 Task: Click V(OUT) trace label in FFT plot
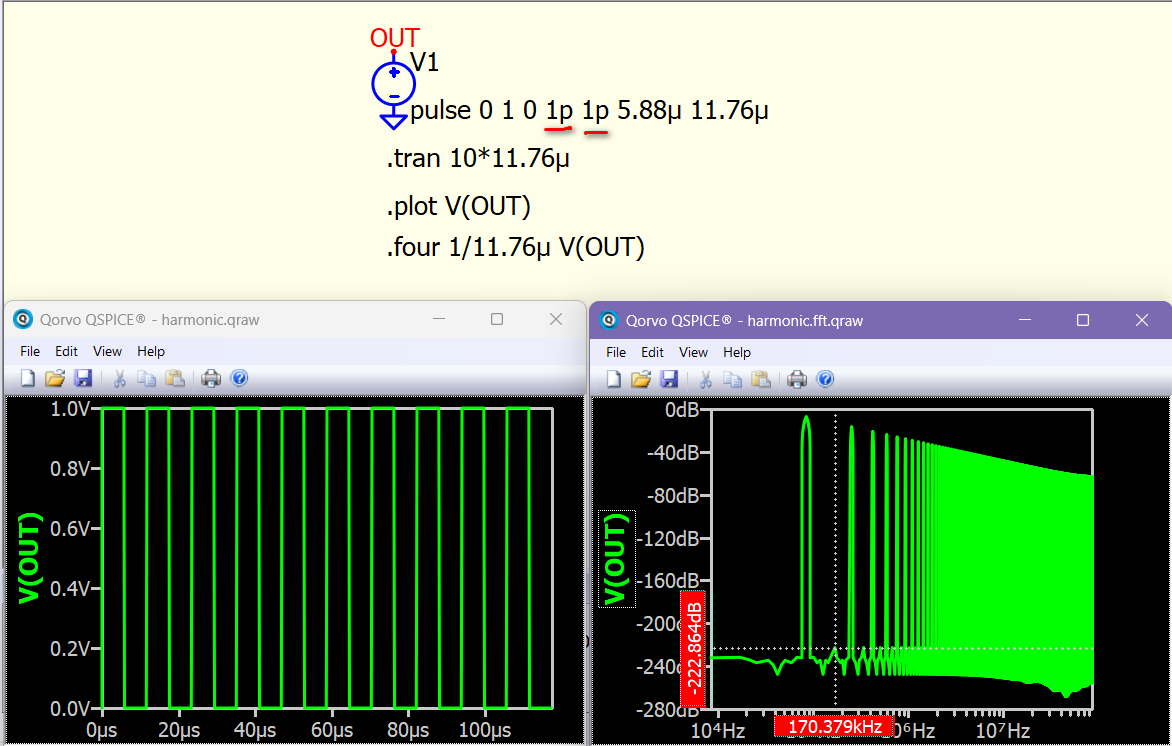click(x=616, y=558)
